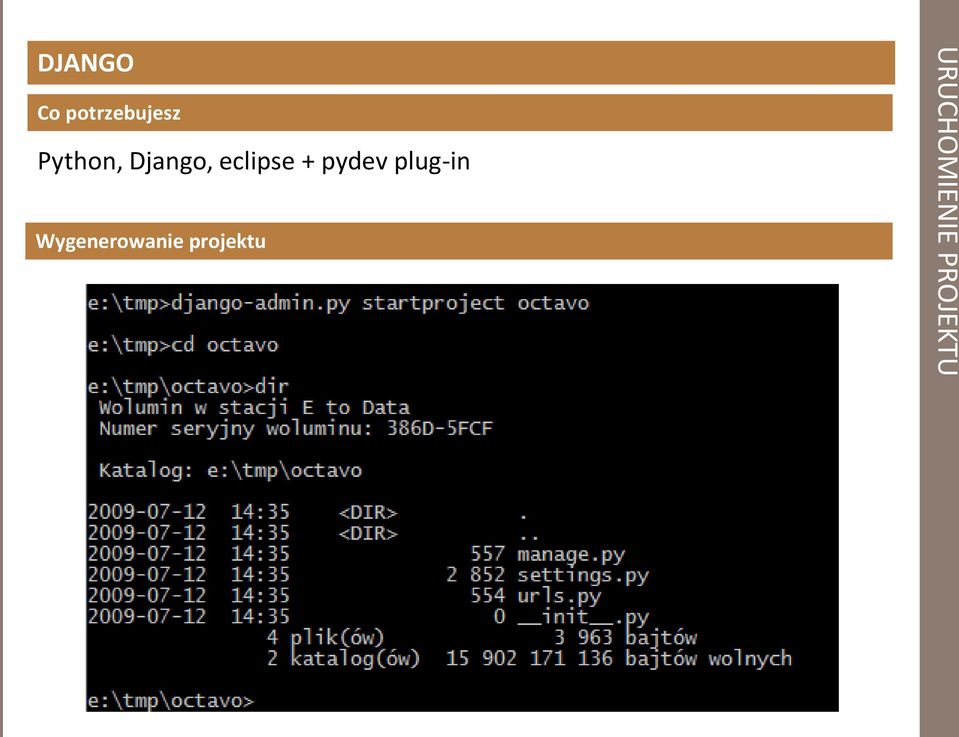Click '15 902 171 136 bajtów wolnych' text
The width and height of the screenshot is (959, 737).
pyautogui.click(x=619, y=659)
